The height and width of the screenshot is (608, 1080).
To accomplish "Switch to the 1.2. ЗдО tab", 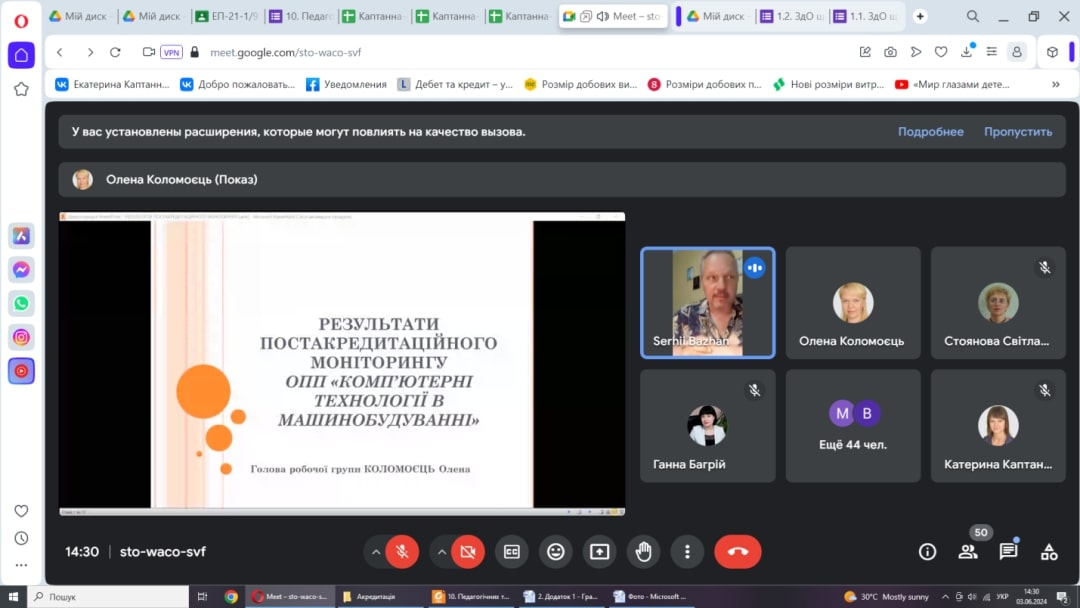I will [791, 16].
